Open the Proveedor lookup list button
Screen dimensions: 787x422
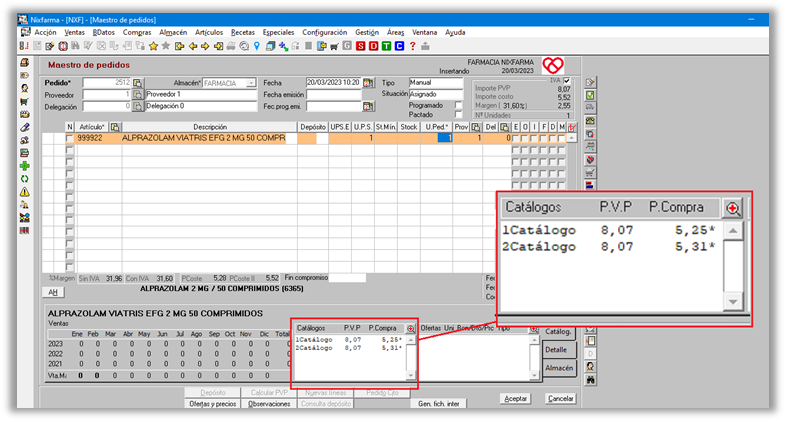tap(138, 95)
